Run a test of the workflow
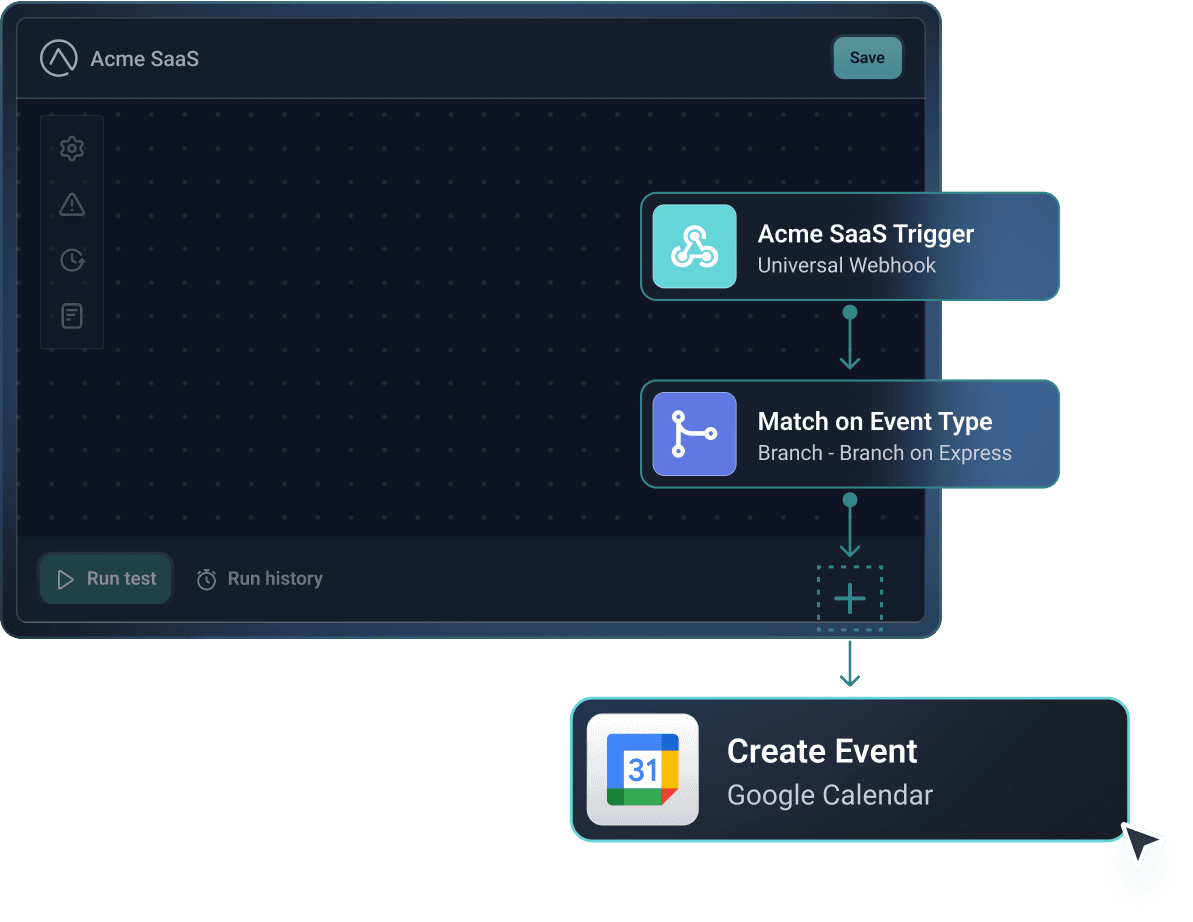The image size is (1193, 922). pos(105,578)
